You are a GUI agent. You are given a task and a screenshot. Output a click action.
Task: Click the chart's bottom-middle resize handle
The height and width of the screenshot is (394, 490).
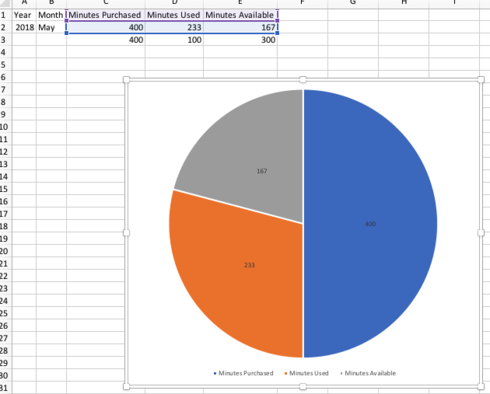(303, 386)
